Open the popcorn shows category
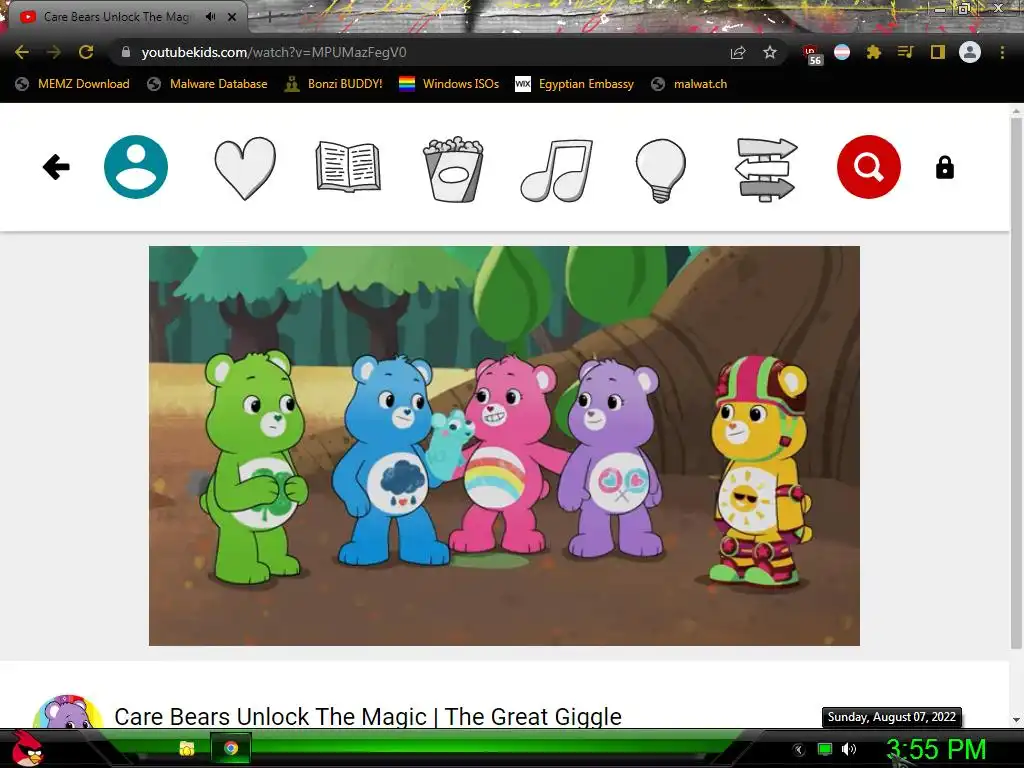1024x768 pixels. 453,168
